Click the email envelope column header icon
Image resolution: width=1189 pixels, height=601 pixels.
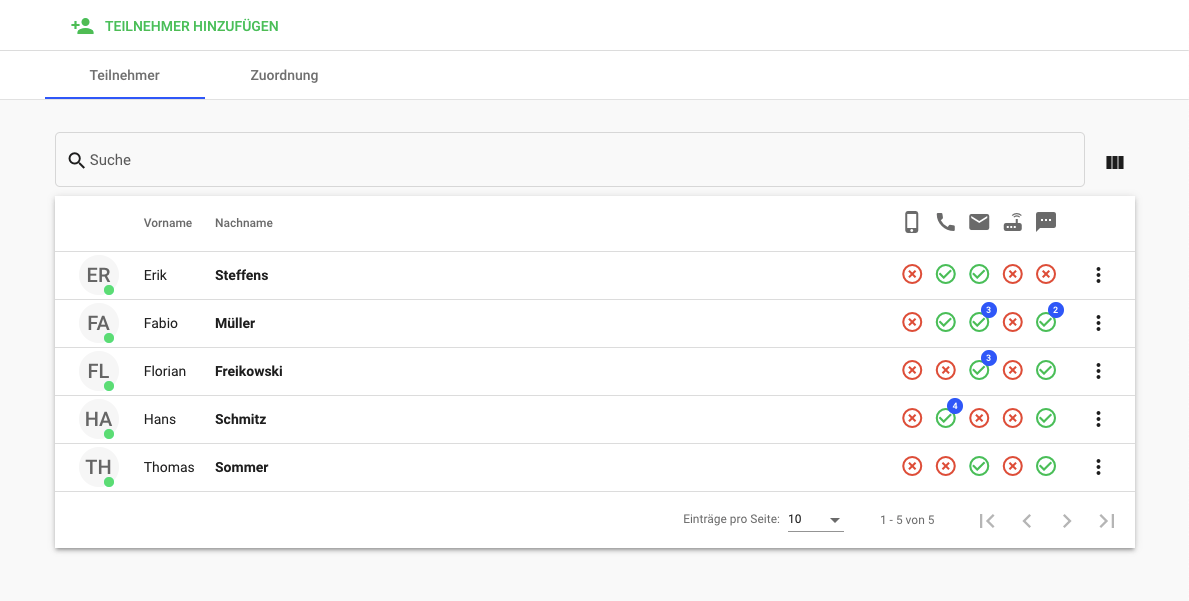(x=979, y=222)
